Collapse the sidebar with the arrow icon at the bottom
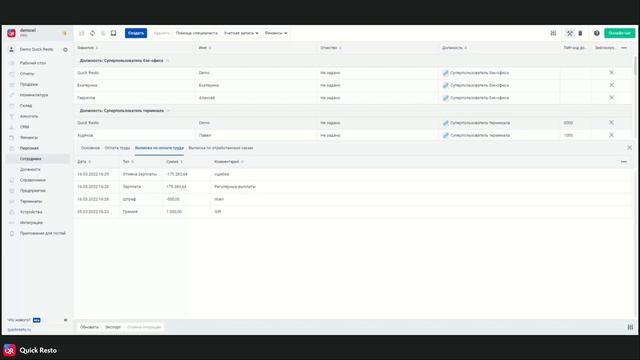640x360 pixels. pyautogui.click(x=66, y=320)
